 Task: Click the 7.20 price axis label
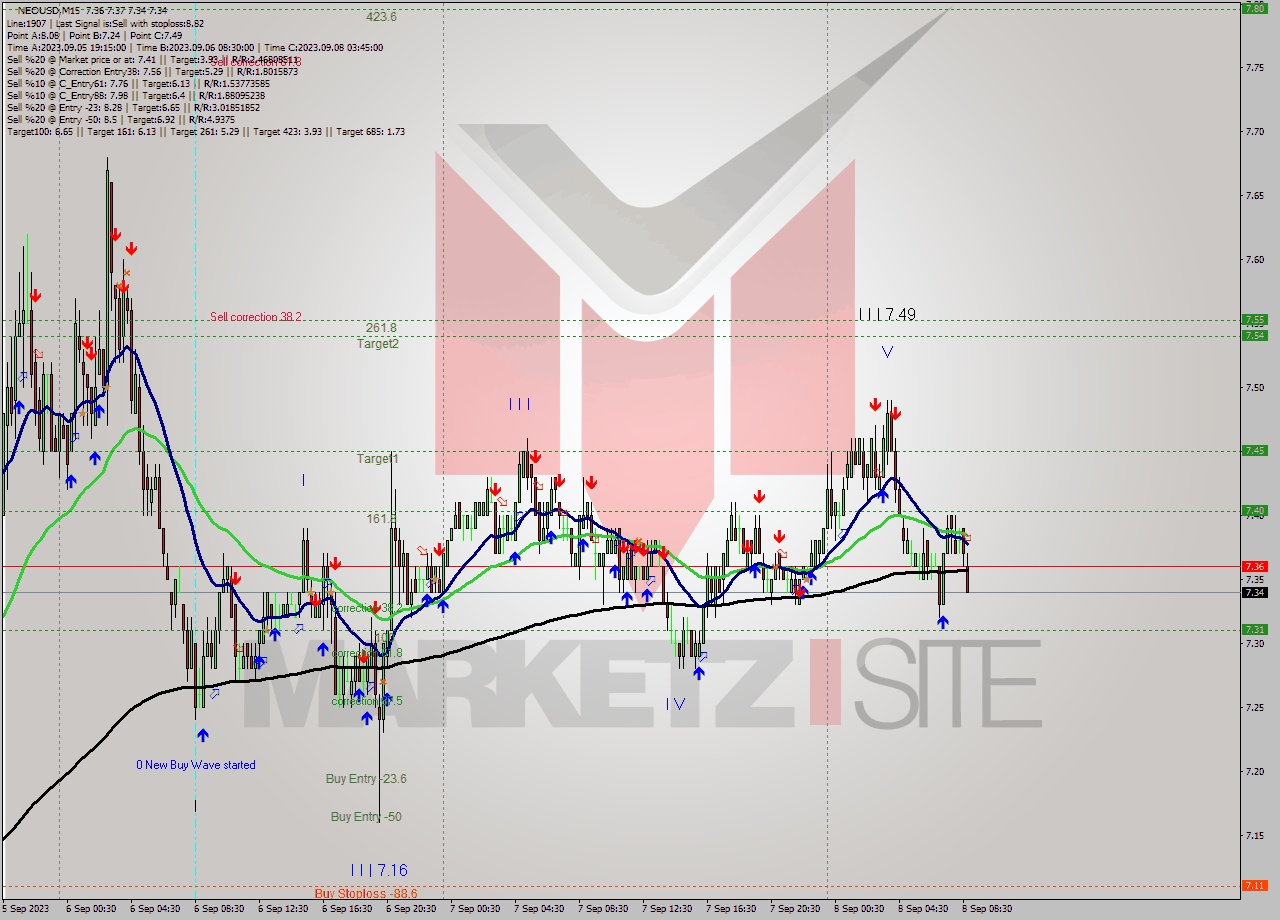[1254, 771]
